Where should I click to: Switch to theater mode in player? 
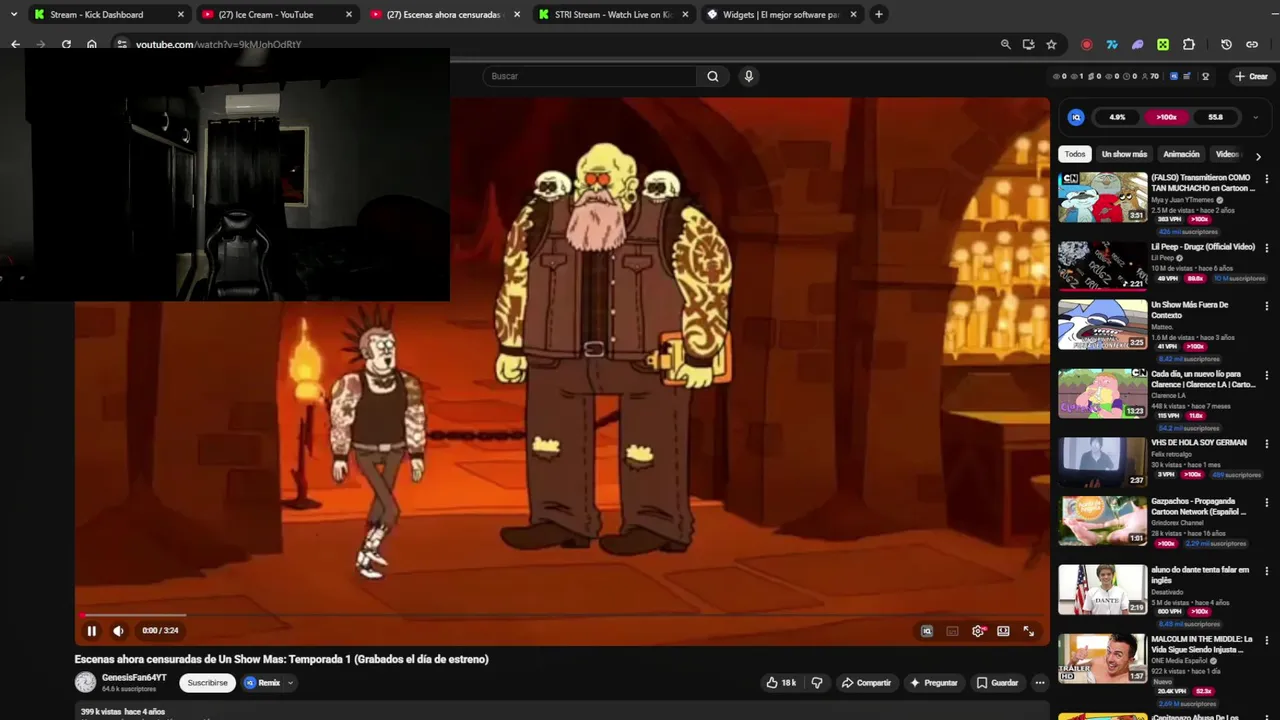click(1003, 631)
